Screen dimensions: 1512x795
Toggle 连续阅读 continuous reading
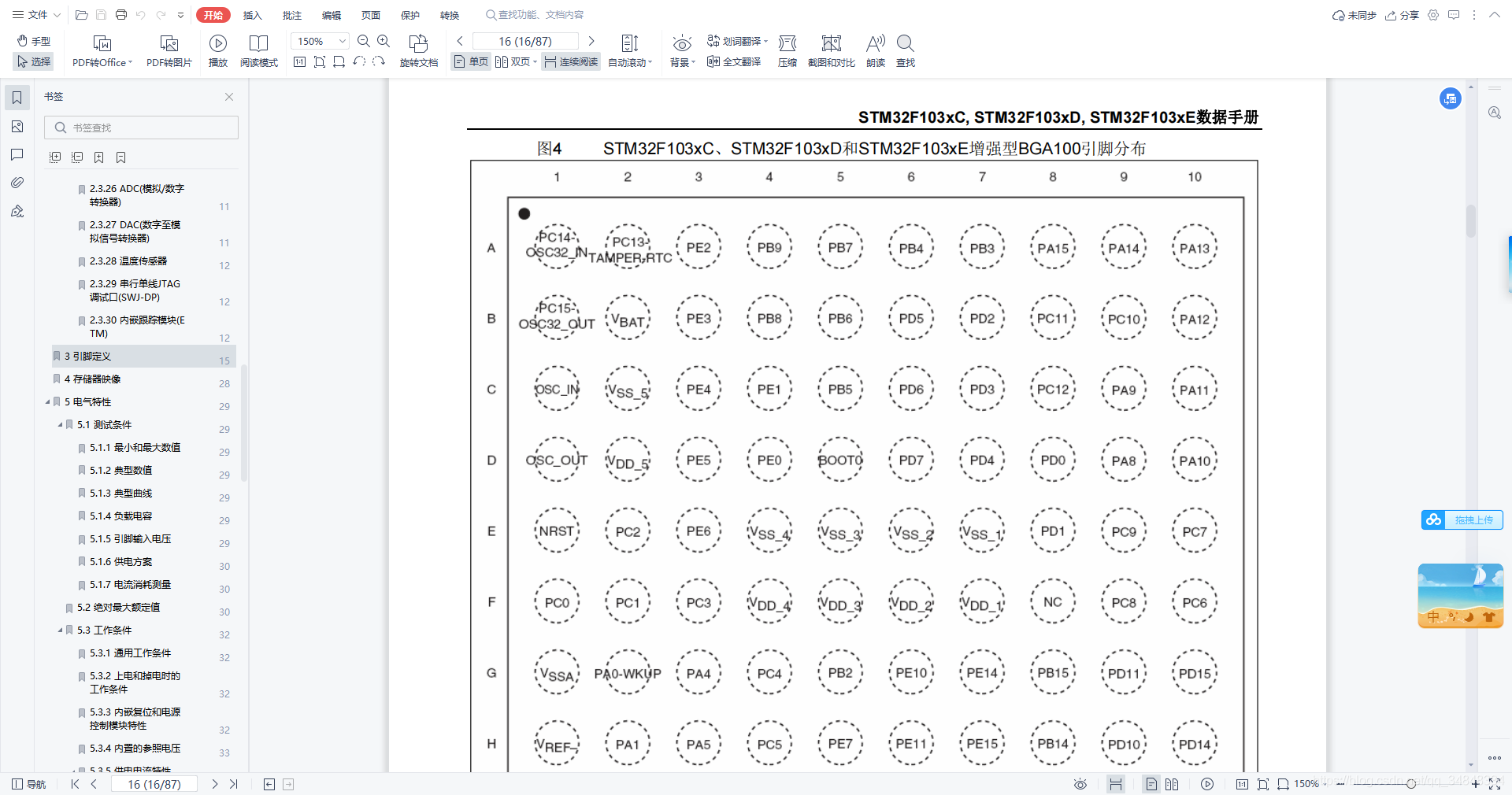[571, 61]
